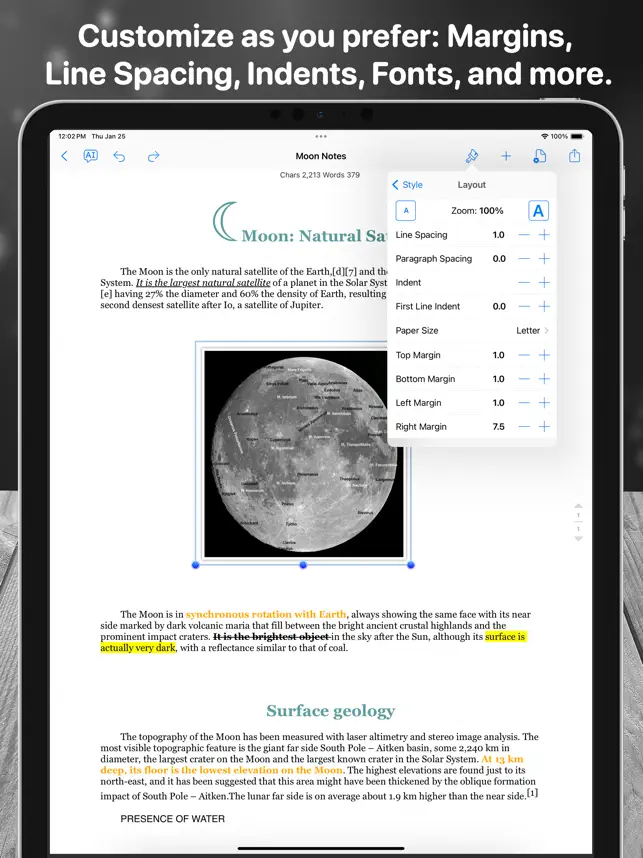643x858 pixels.
Task: Return to Style panel
Action: [x=408, y=185]
